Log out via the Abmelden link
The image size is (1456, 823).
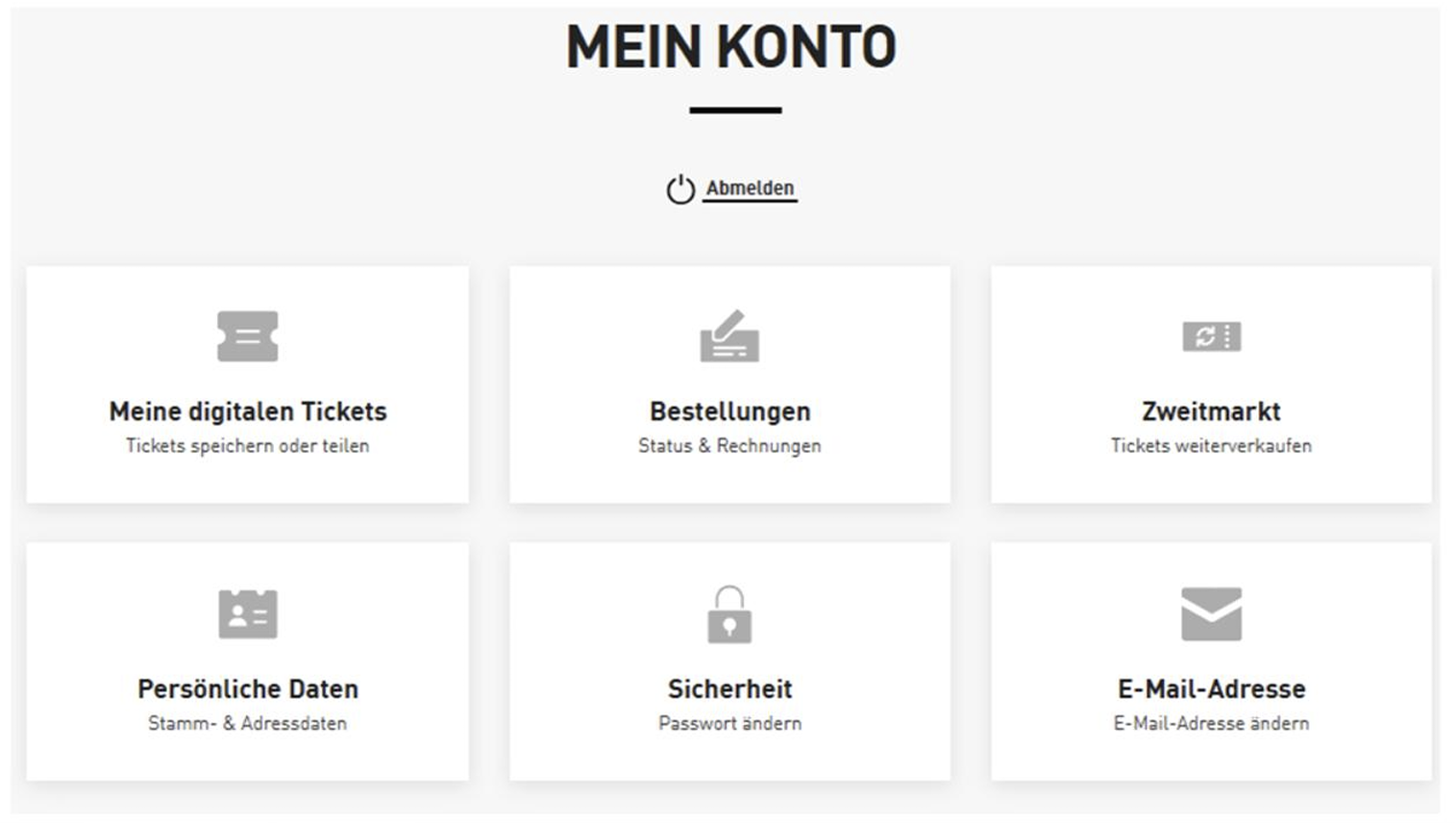tap(750, 188)
